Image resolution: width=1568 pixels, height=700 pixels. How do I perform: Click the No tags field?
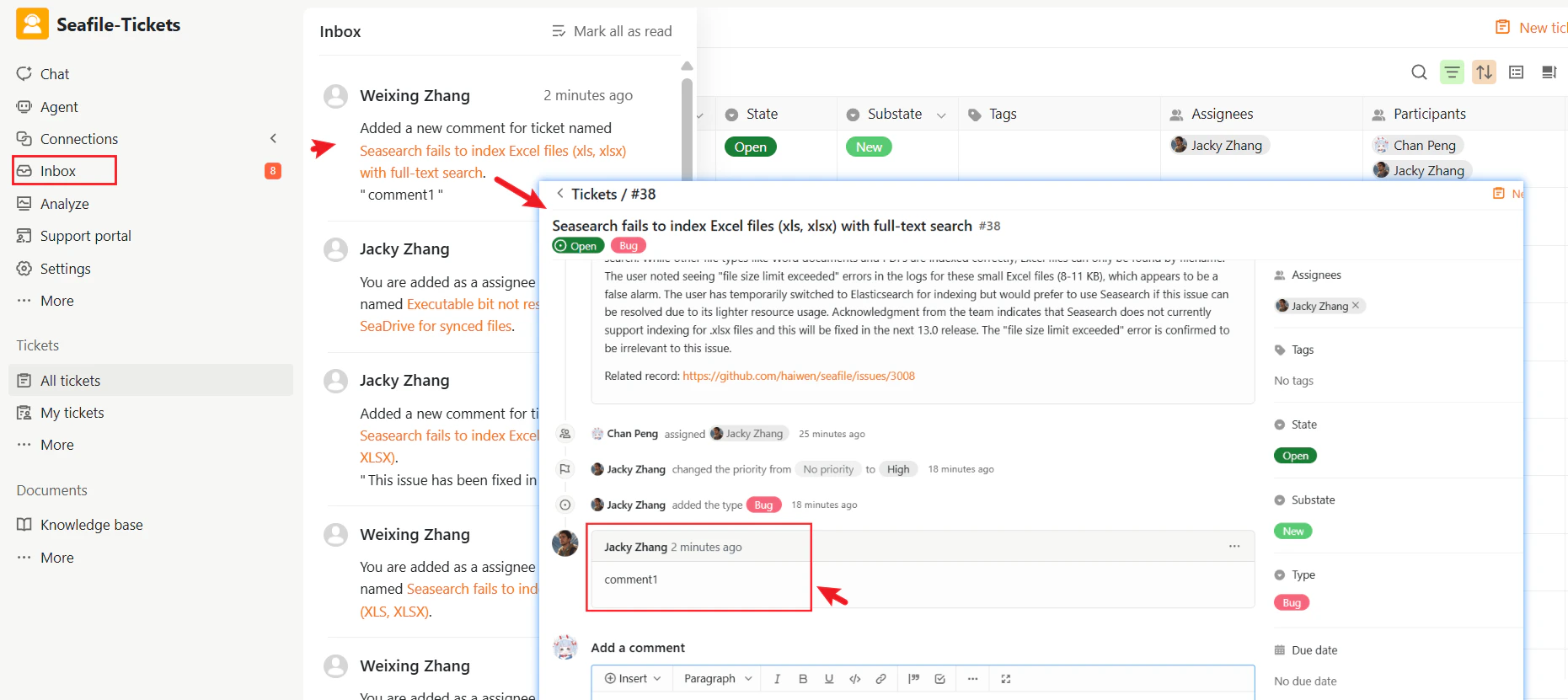pyautogui.click(x=1293, y=381)
